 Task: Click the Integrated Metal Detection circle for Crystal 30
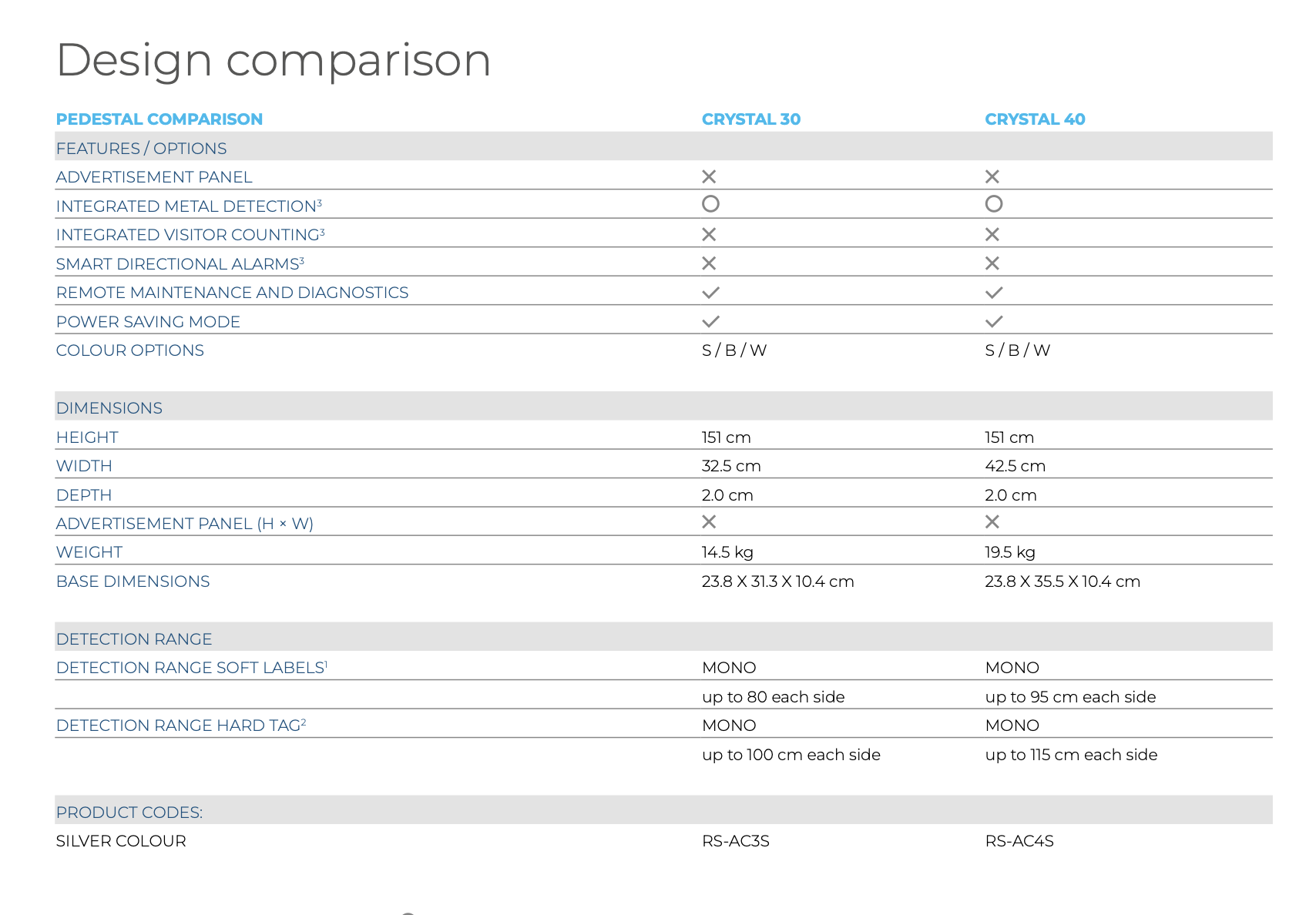pos(710,204)
